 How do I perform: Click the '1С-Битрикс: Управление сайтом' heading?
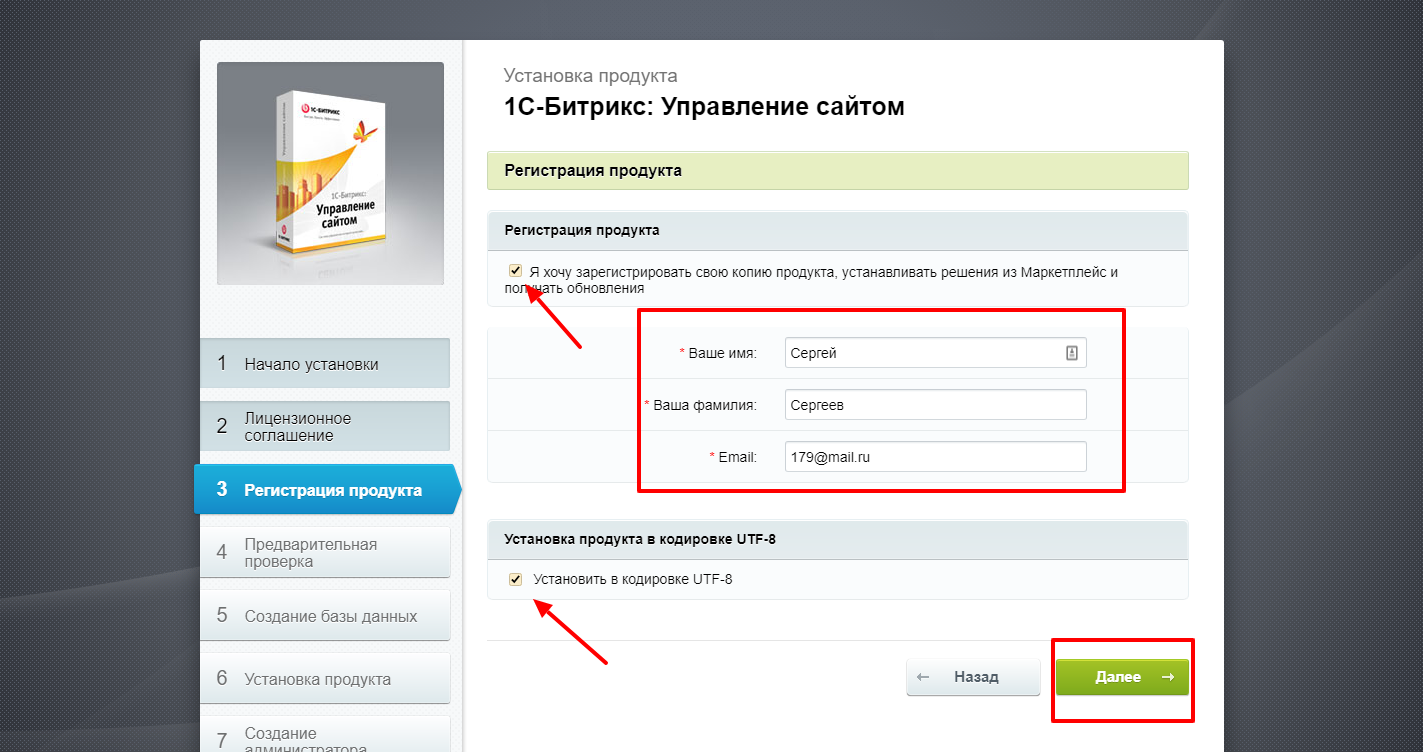[704, 106]
